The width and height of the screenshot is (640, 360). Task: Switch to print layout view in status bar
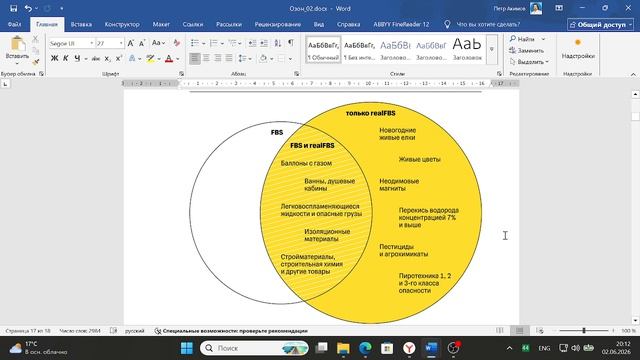pyautogui.click(x=519, y=331)
